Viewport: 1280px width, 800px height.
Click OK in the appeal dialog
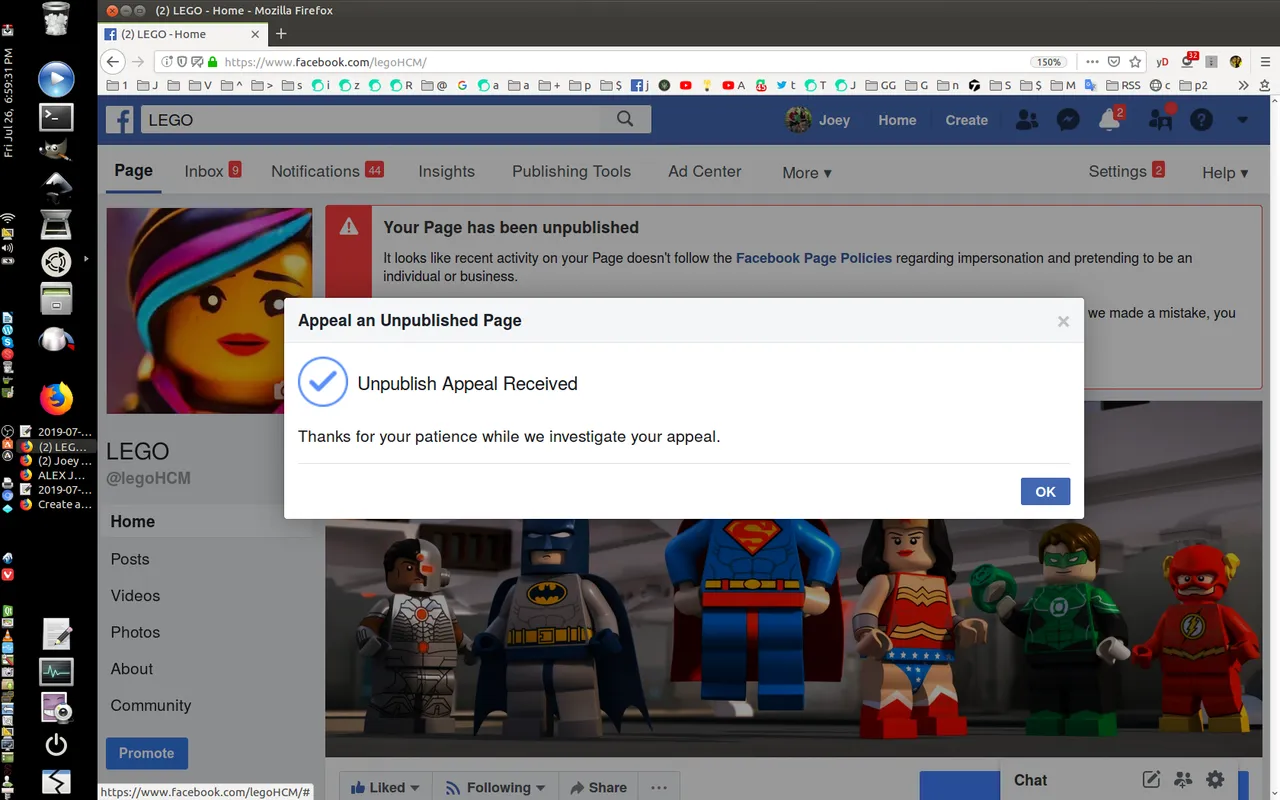(x=1045, y=491)
